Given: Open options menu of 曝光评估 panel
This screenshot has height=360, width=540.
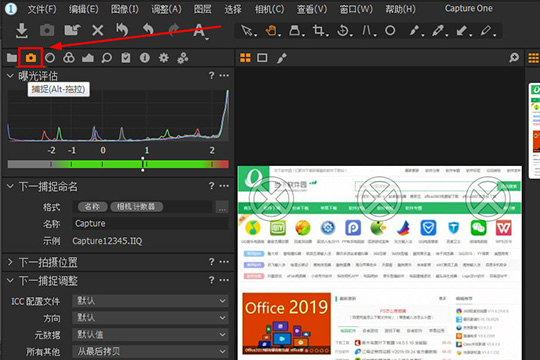Looking at the screenshot, I should pyautogui.click(x=224, y=75).
